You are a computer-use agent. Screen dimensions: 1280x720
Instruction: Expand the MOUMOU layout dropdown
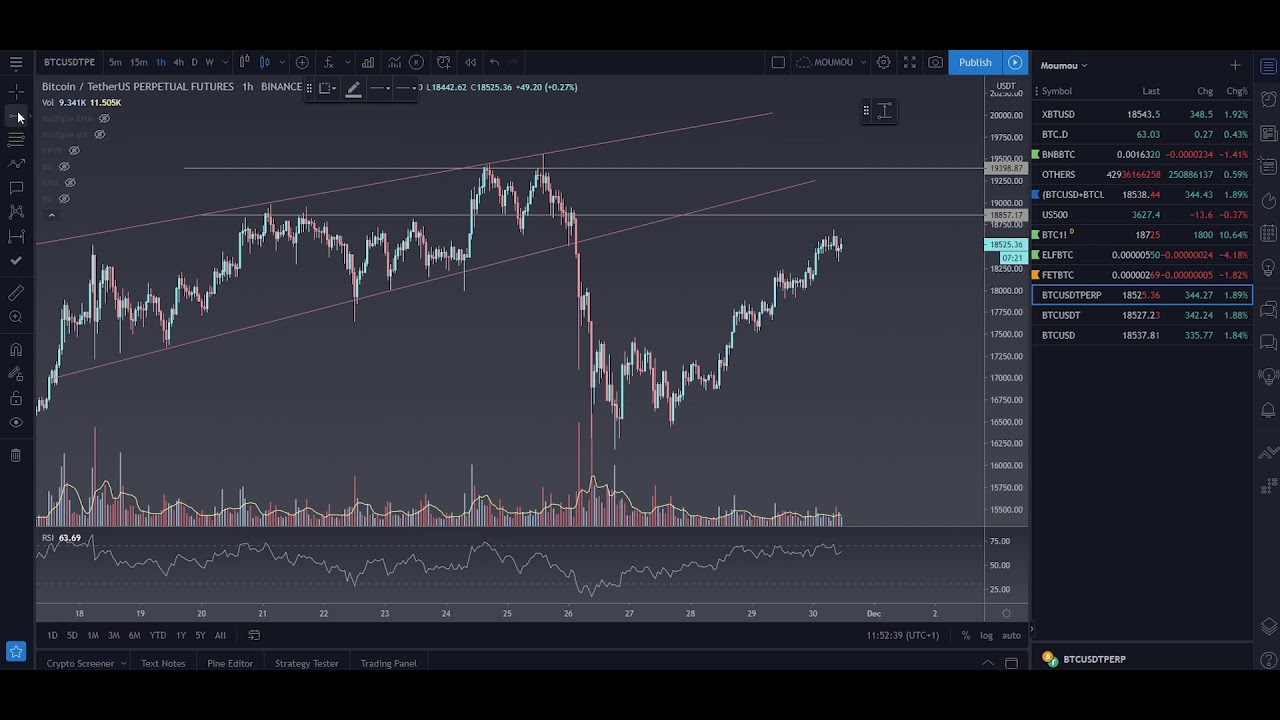(x=863, y=62)
